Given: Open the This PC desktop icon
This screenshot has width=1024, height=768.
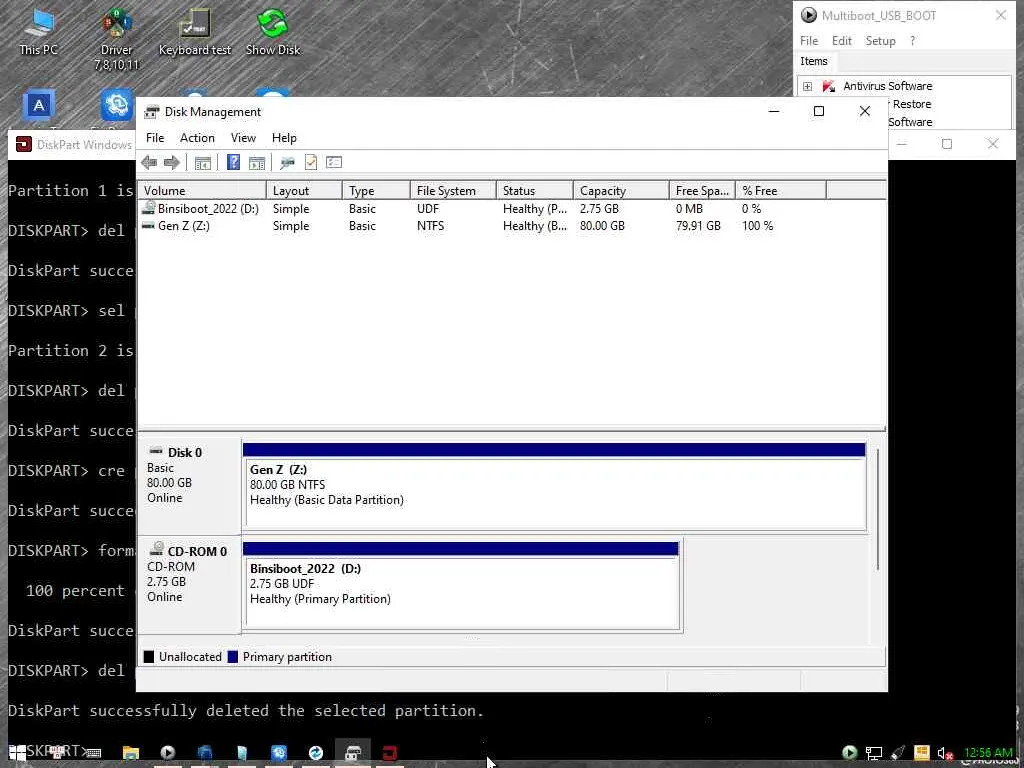Looking at the screenshot, I should pyautogui.click(x=39, y=32).
